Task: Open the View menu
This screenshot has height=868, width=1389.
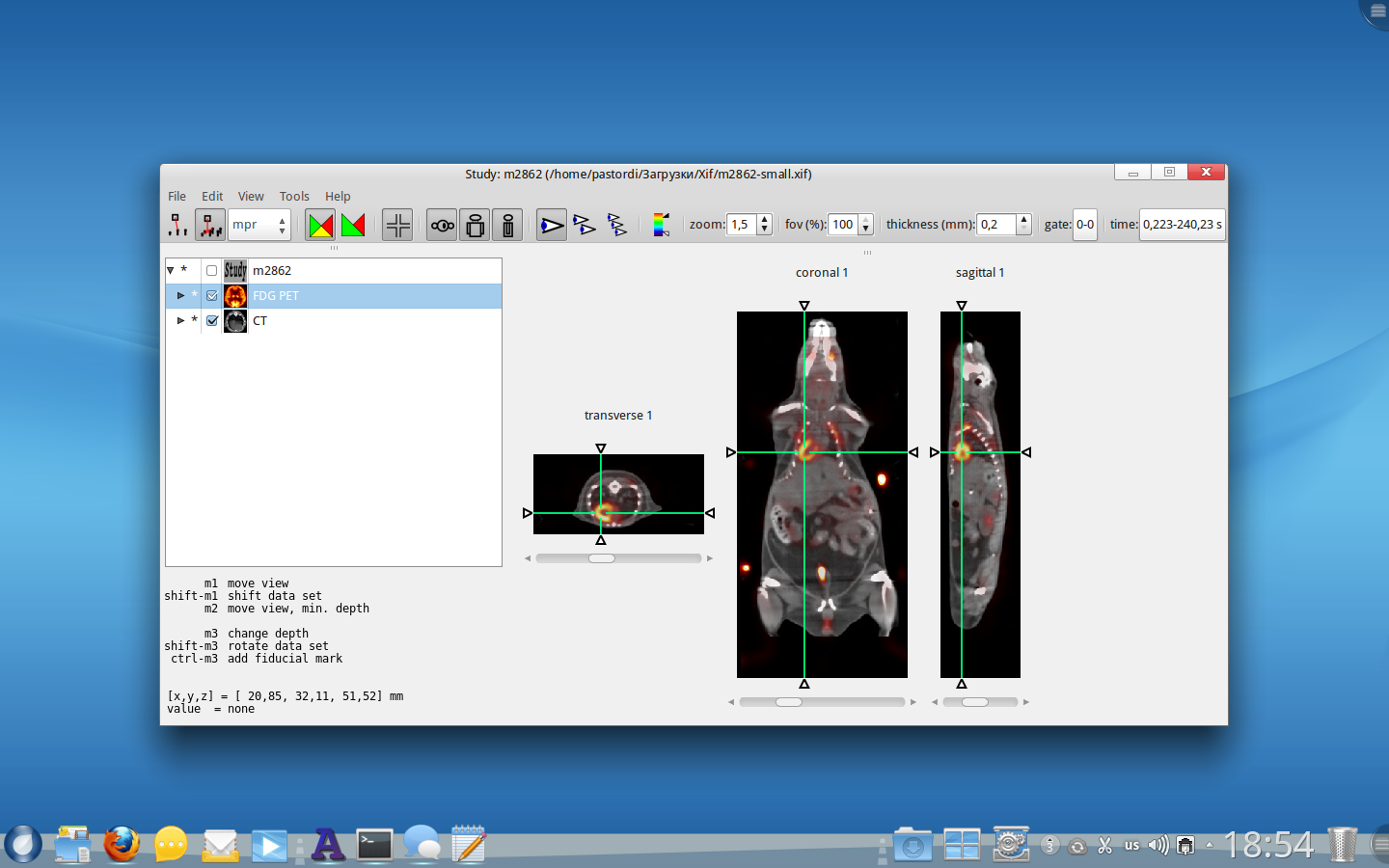Action: [x=251, y=196]
